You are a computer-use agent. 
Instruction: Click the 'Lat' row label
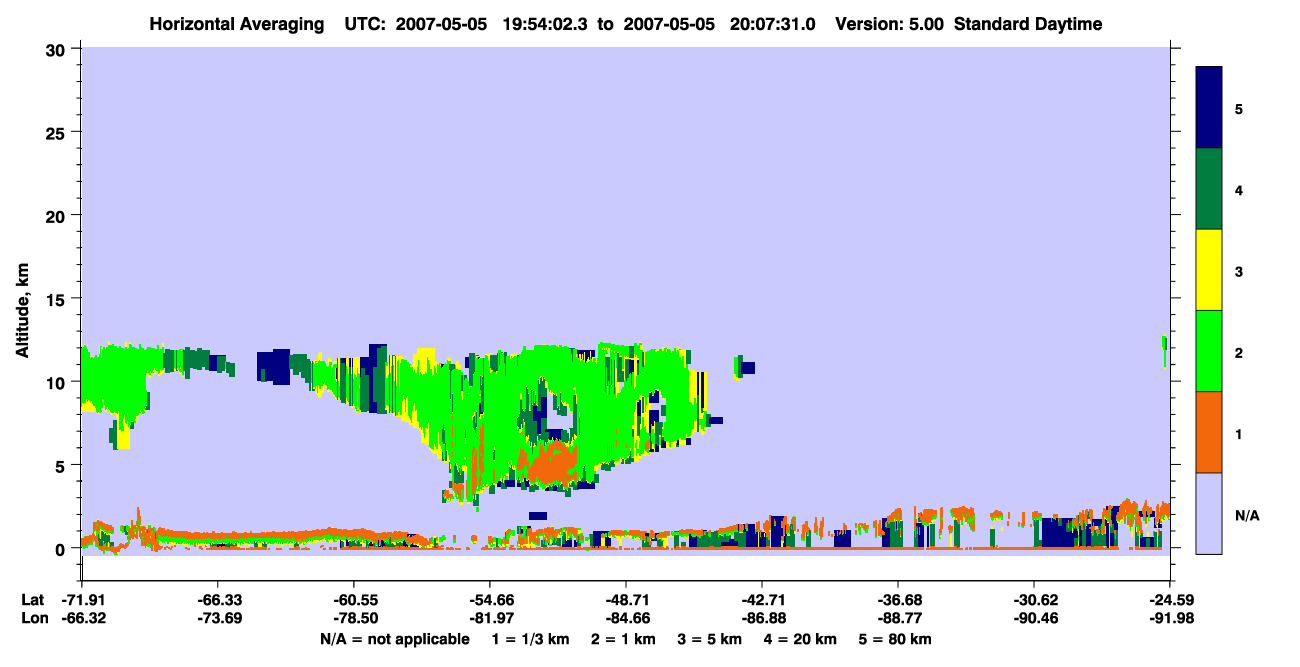point(33,600)
